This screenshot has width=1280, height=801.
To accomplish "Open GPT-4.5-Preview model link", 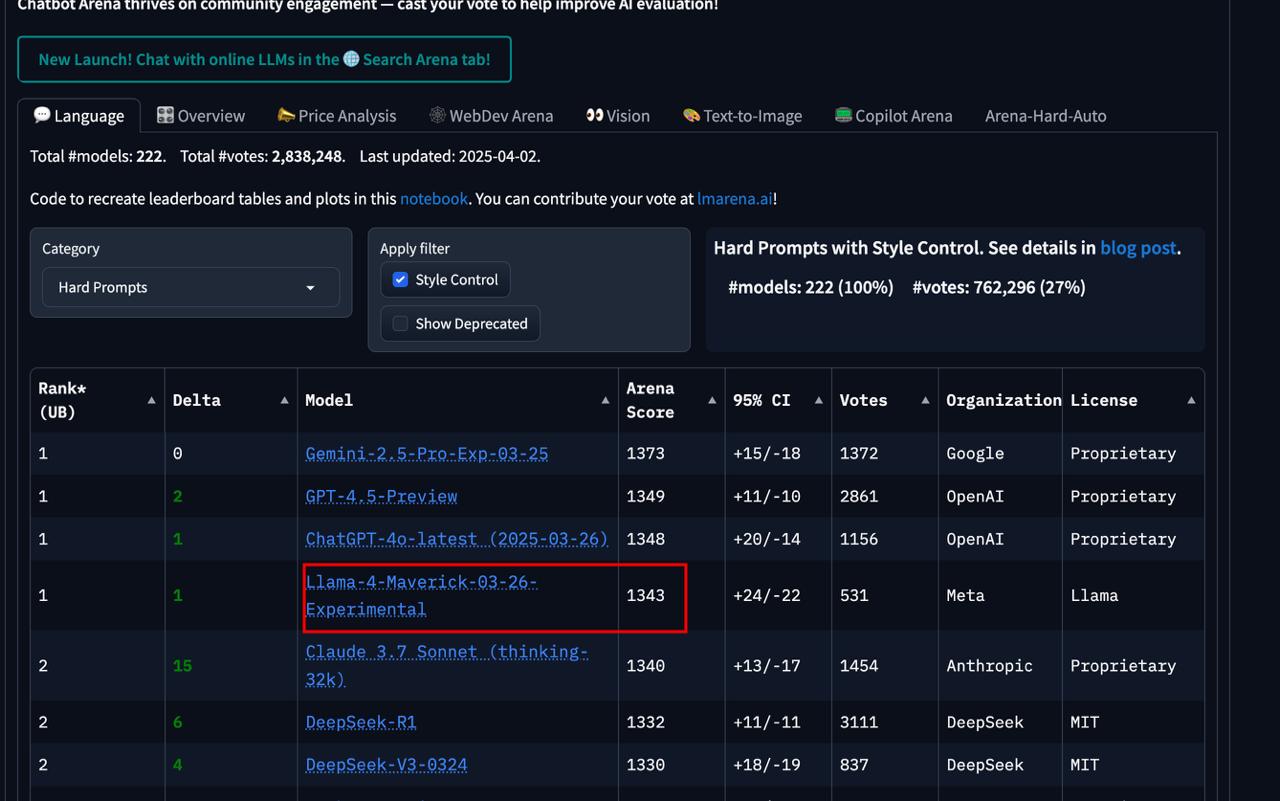I will coord(381,496).
